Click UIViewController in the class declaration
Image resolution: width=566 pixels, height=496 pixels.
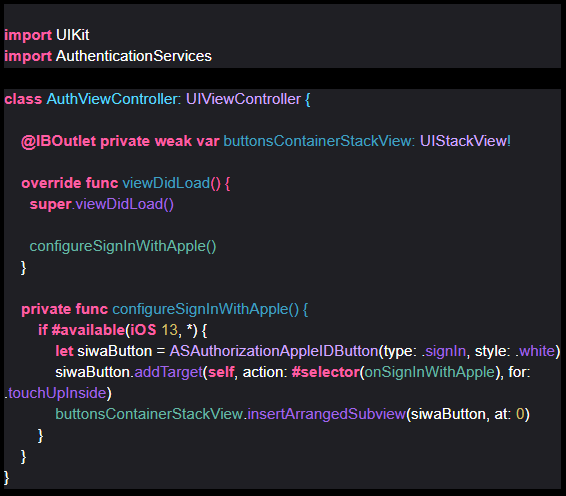(x=243, y=99)
